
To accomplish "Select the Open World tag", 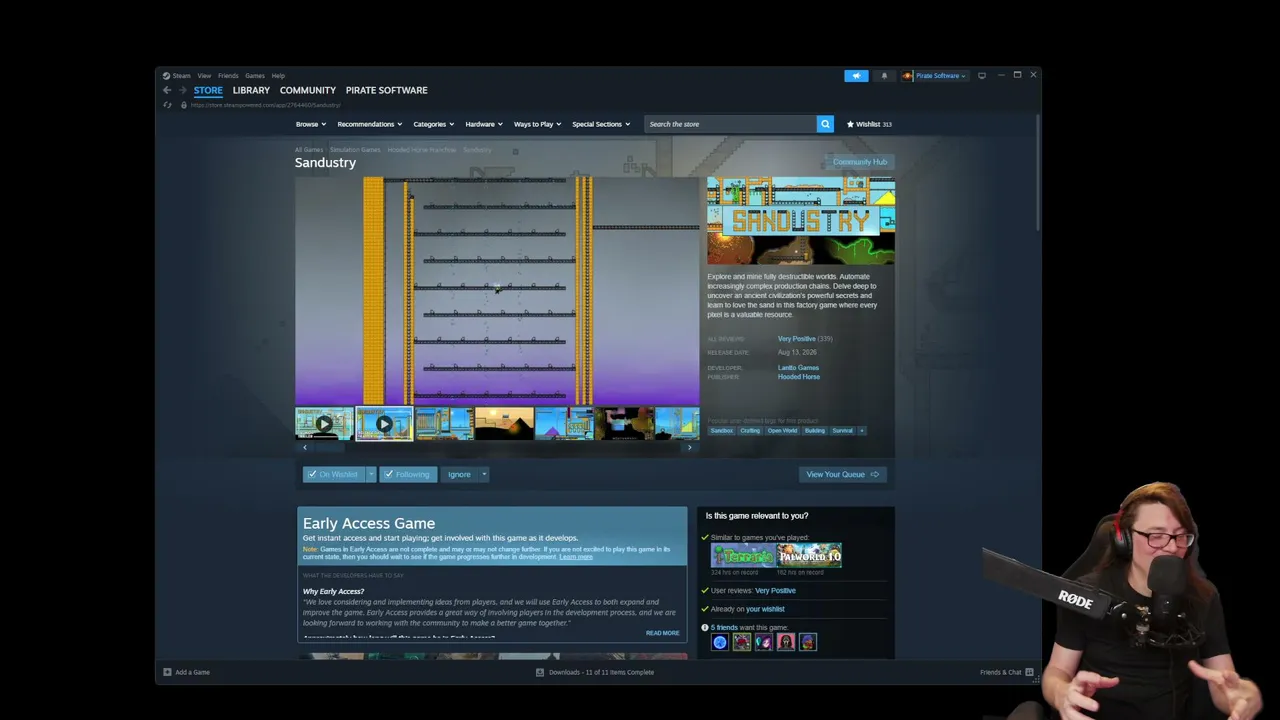I will point(782,431).
